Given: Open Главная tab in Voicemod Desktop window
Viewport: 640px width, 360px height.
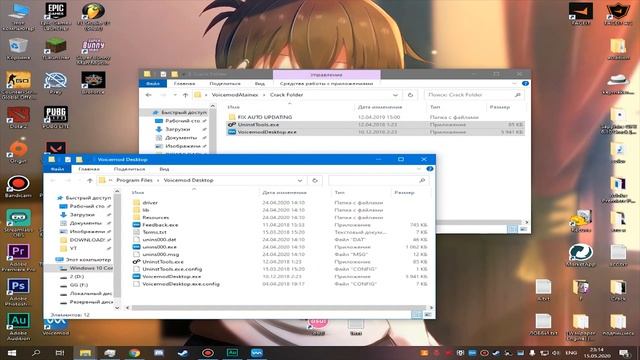Looking at the screenshot, I should point(89,169).
